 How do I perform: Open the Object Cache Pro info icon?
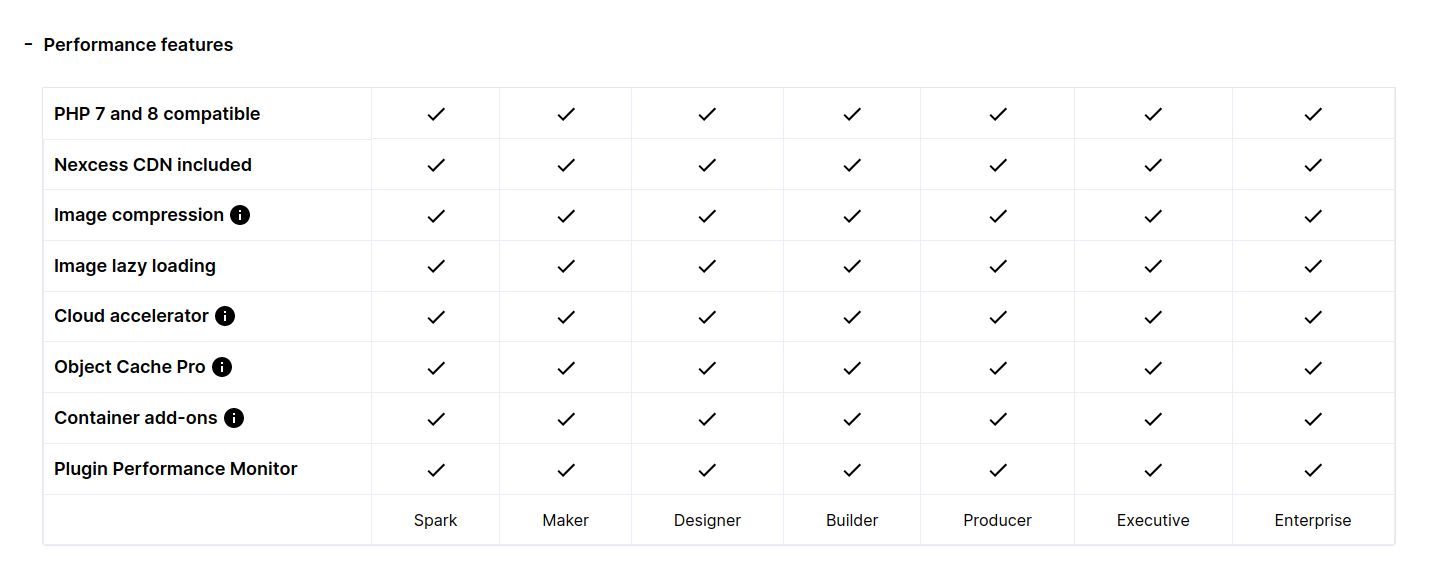point(222,367)
